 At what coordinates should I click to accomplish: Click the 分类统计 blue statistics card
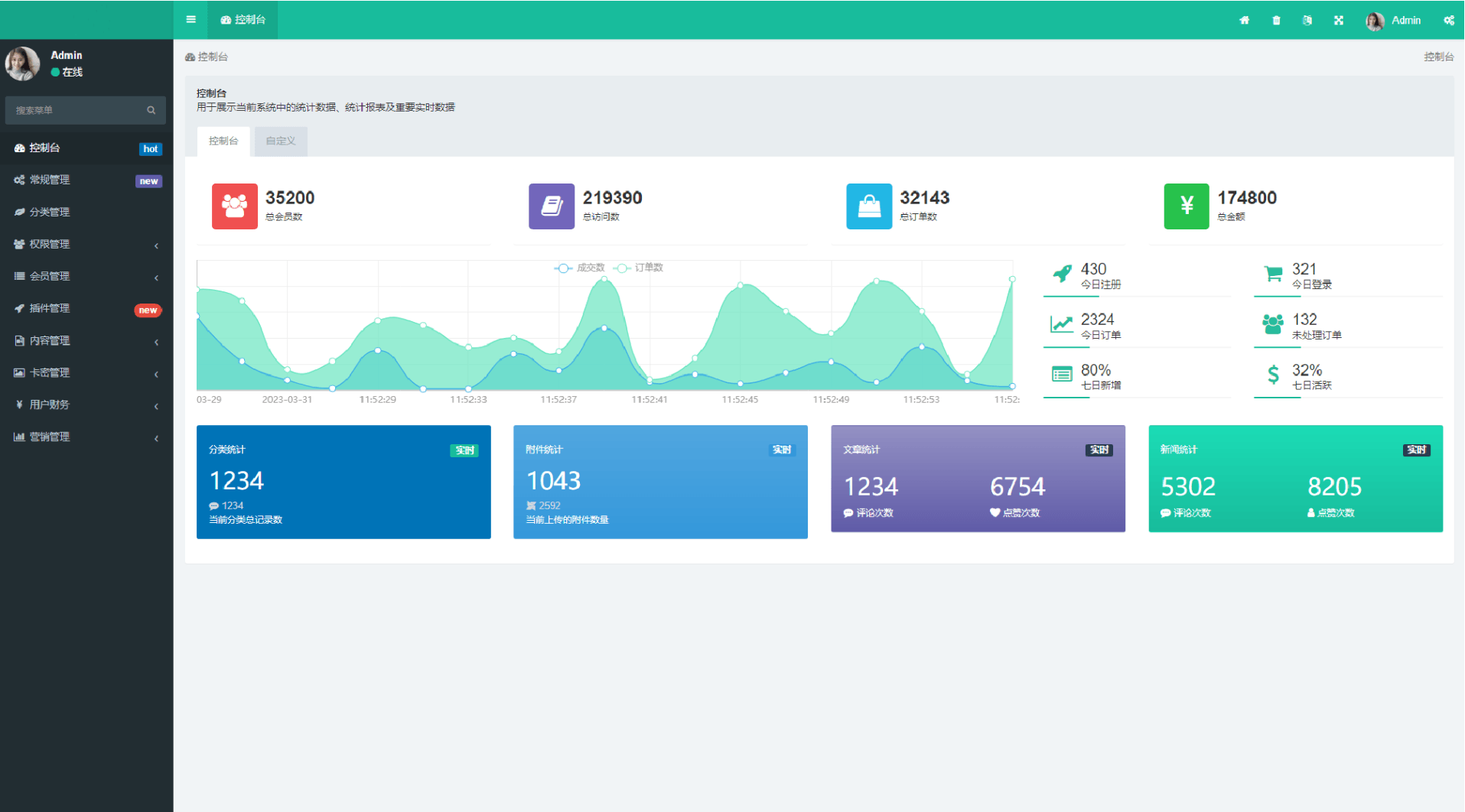pos(343,482)
